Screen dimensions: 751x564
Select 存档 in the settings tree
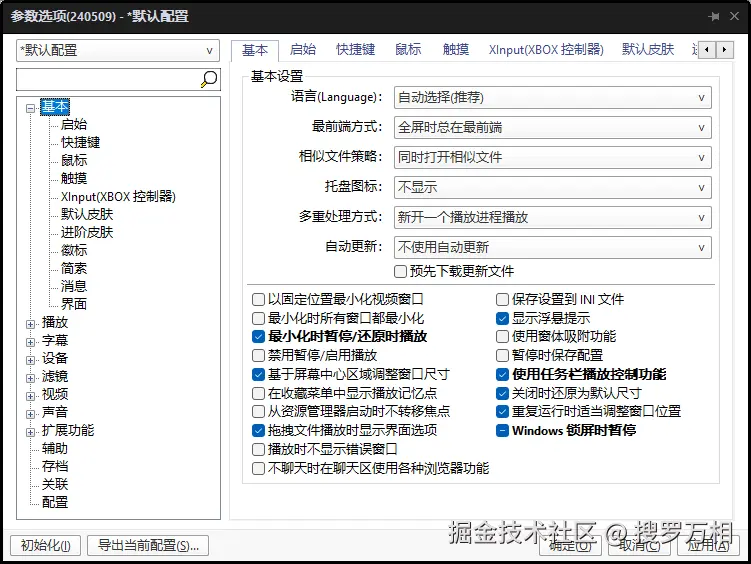tap(55, 466)
